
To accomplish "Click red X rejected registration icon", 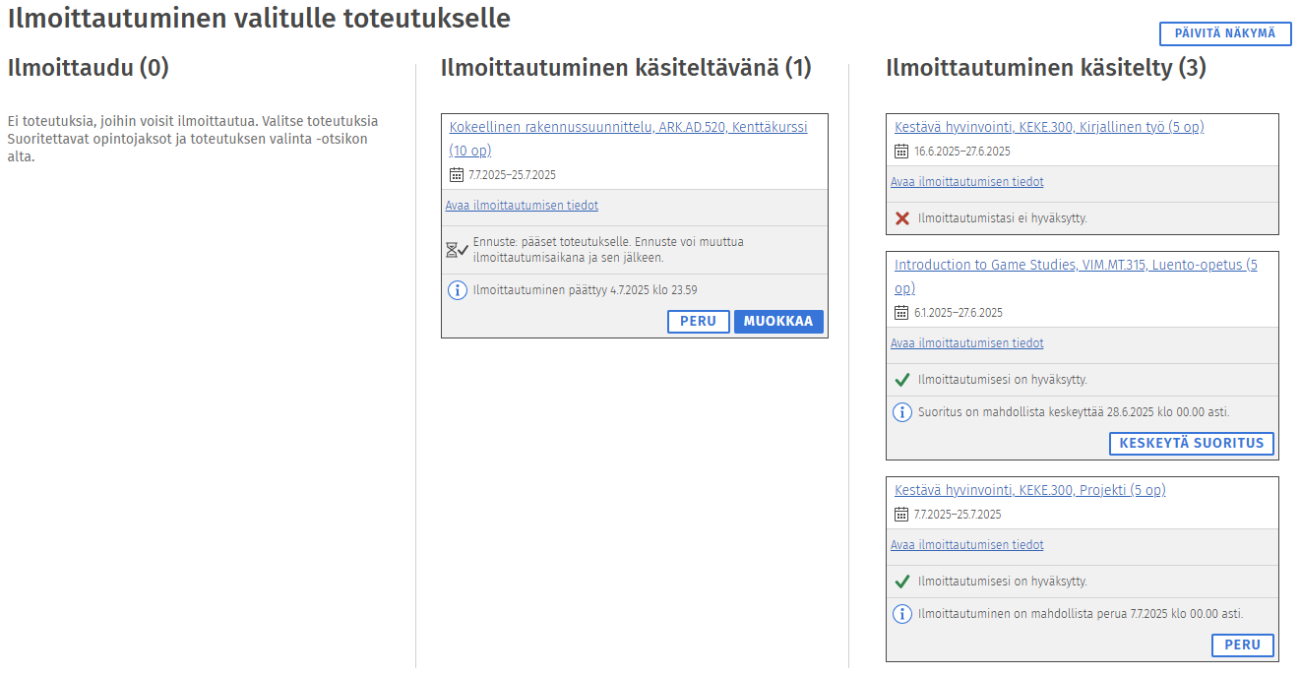I will click(902, 218).
